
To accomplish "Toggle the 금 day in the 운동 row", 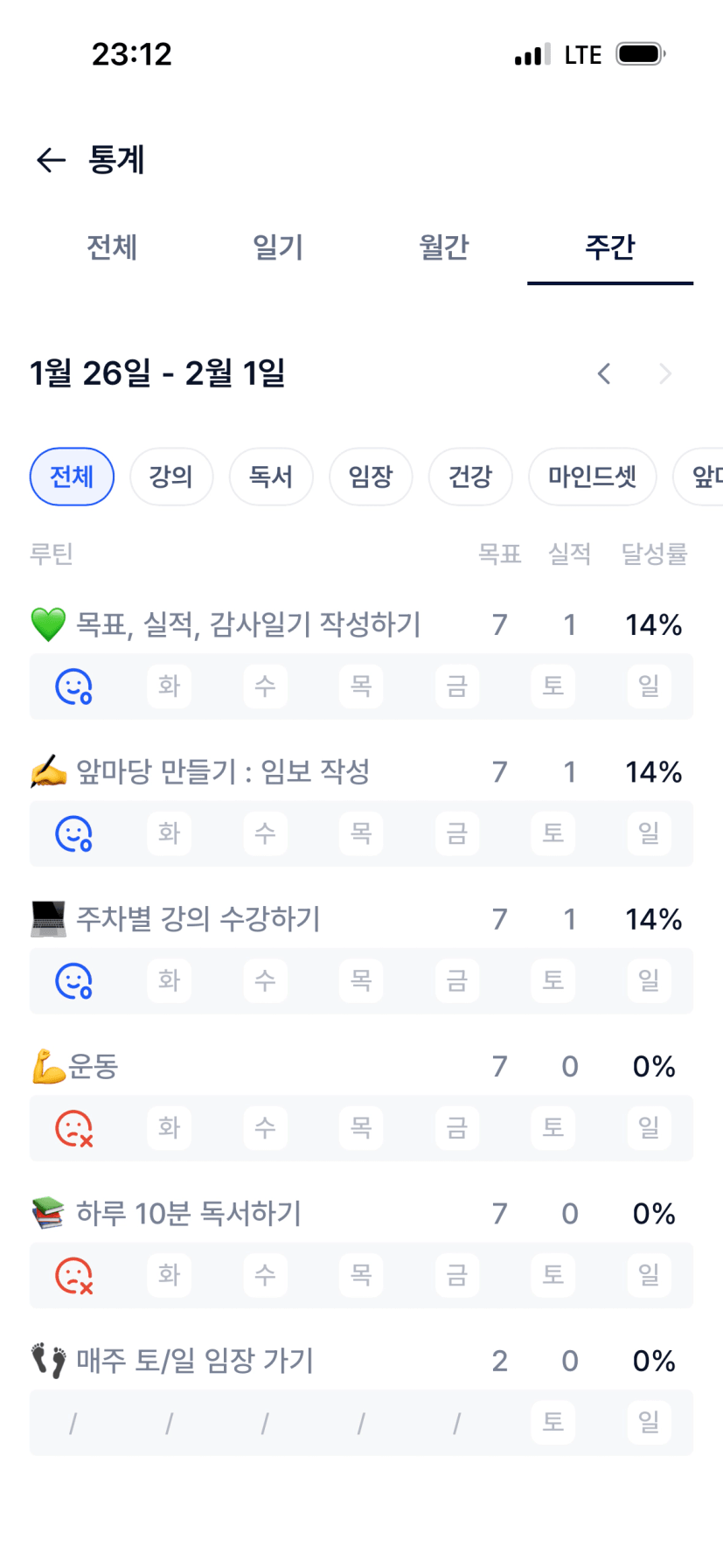I will (457, 1128).
